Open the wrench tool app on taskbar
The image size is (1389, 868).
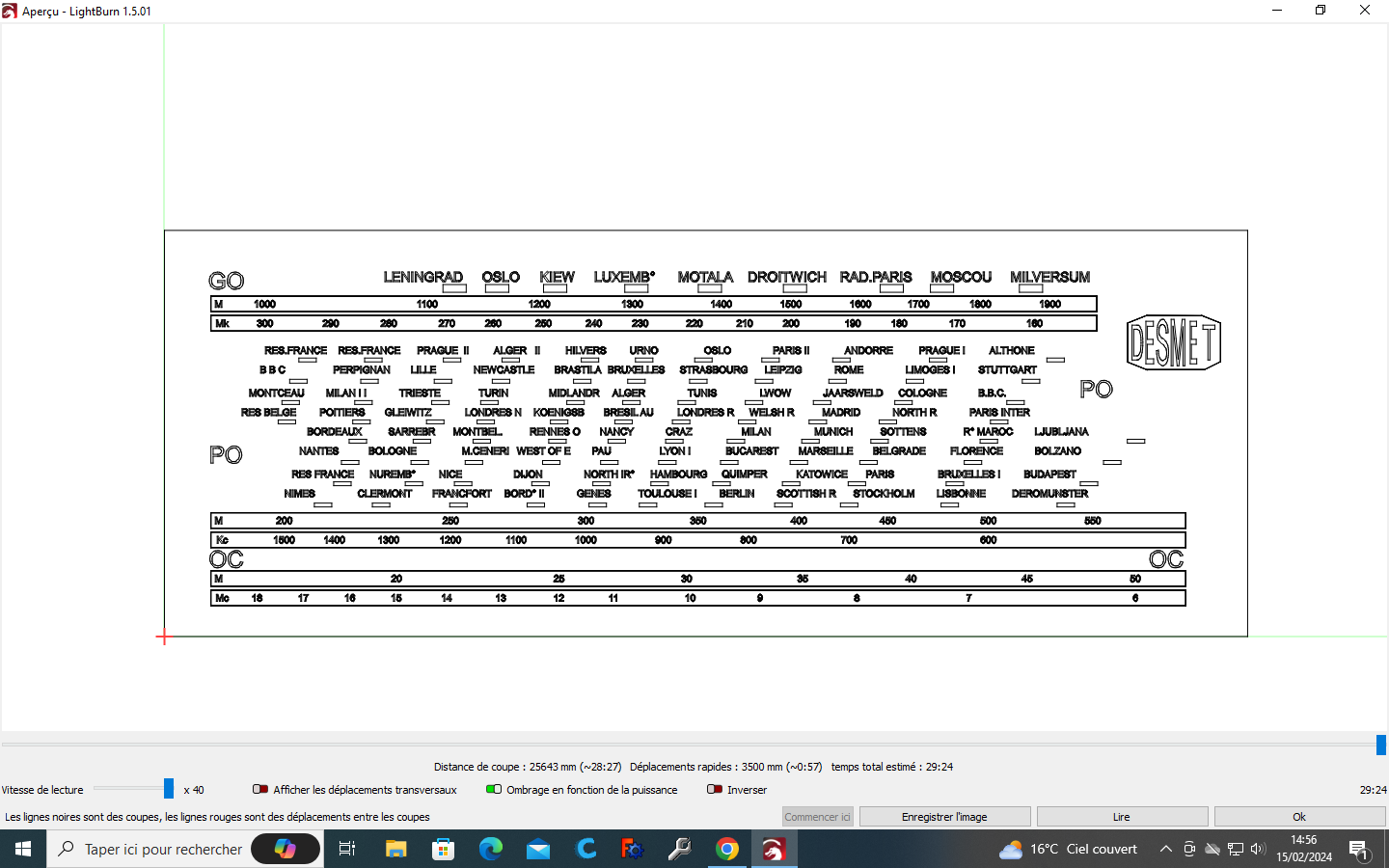[x=680, y=849]
